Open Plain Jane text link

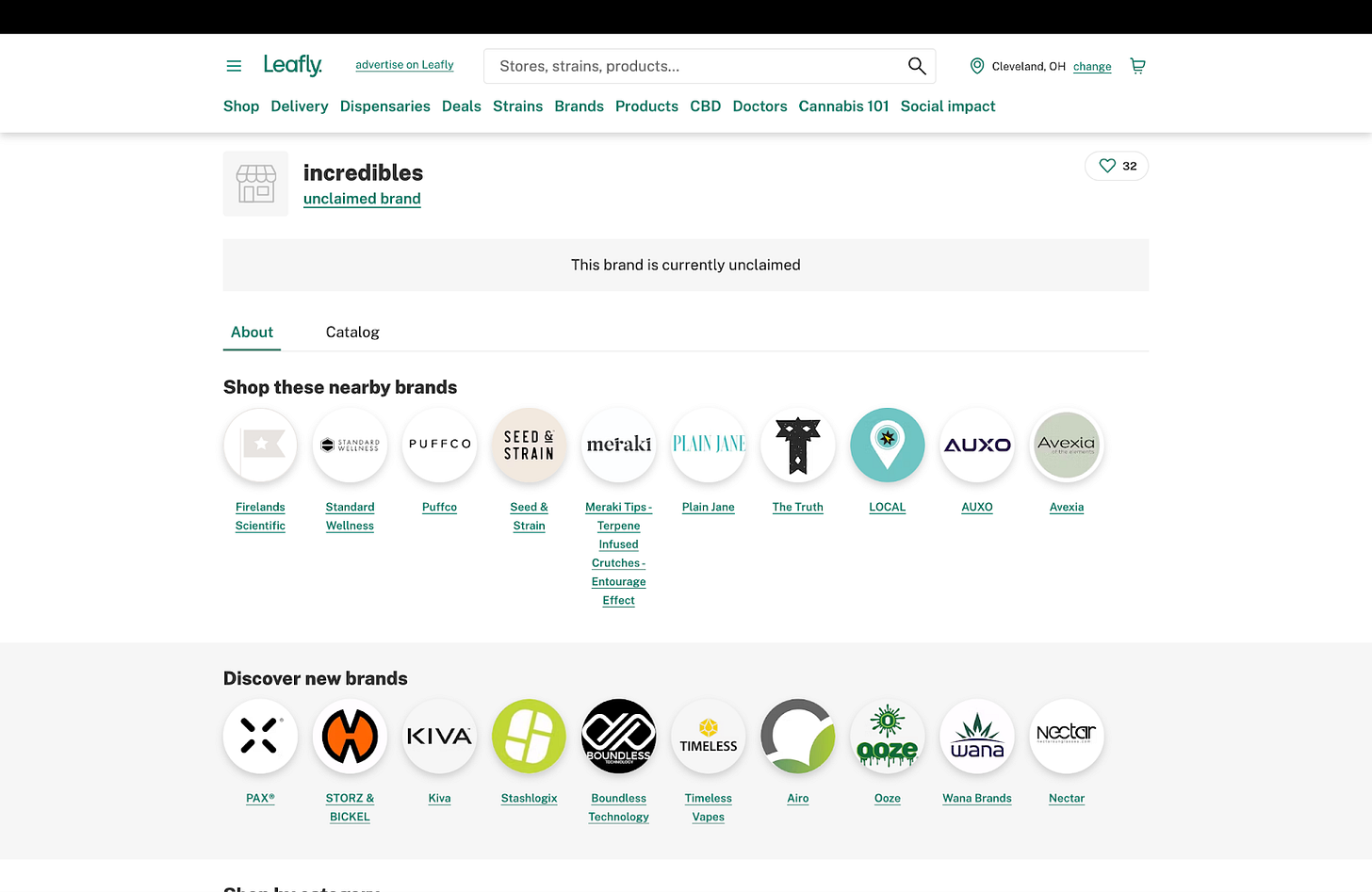[709, 507]
